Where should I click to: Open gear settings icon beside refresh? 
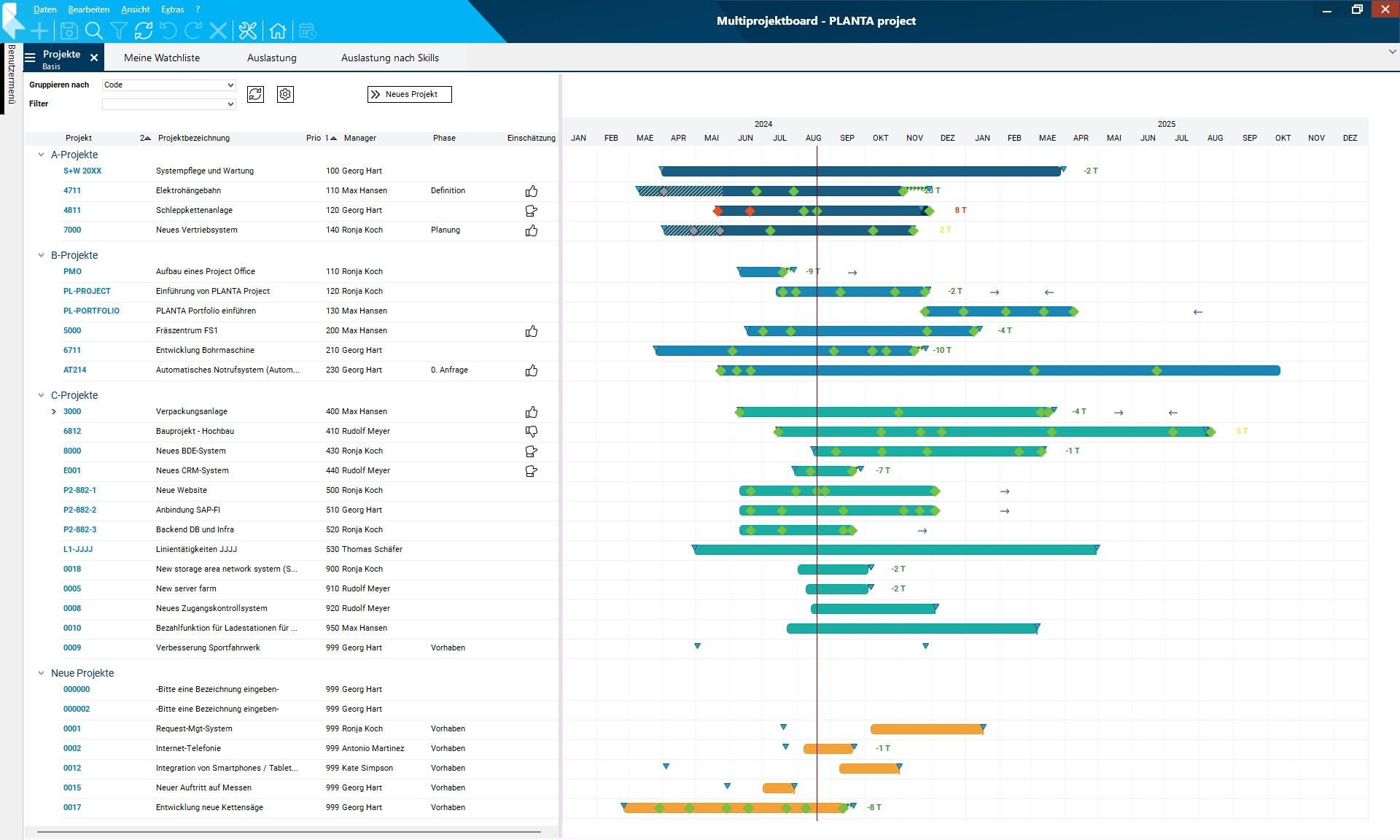[285, 94]
